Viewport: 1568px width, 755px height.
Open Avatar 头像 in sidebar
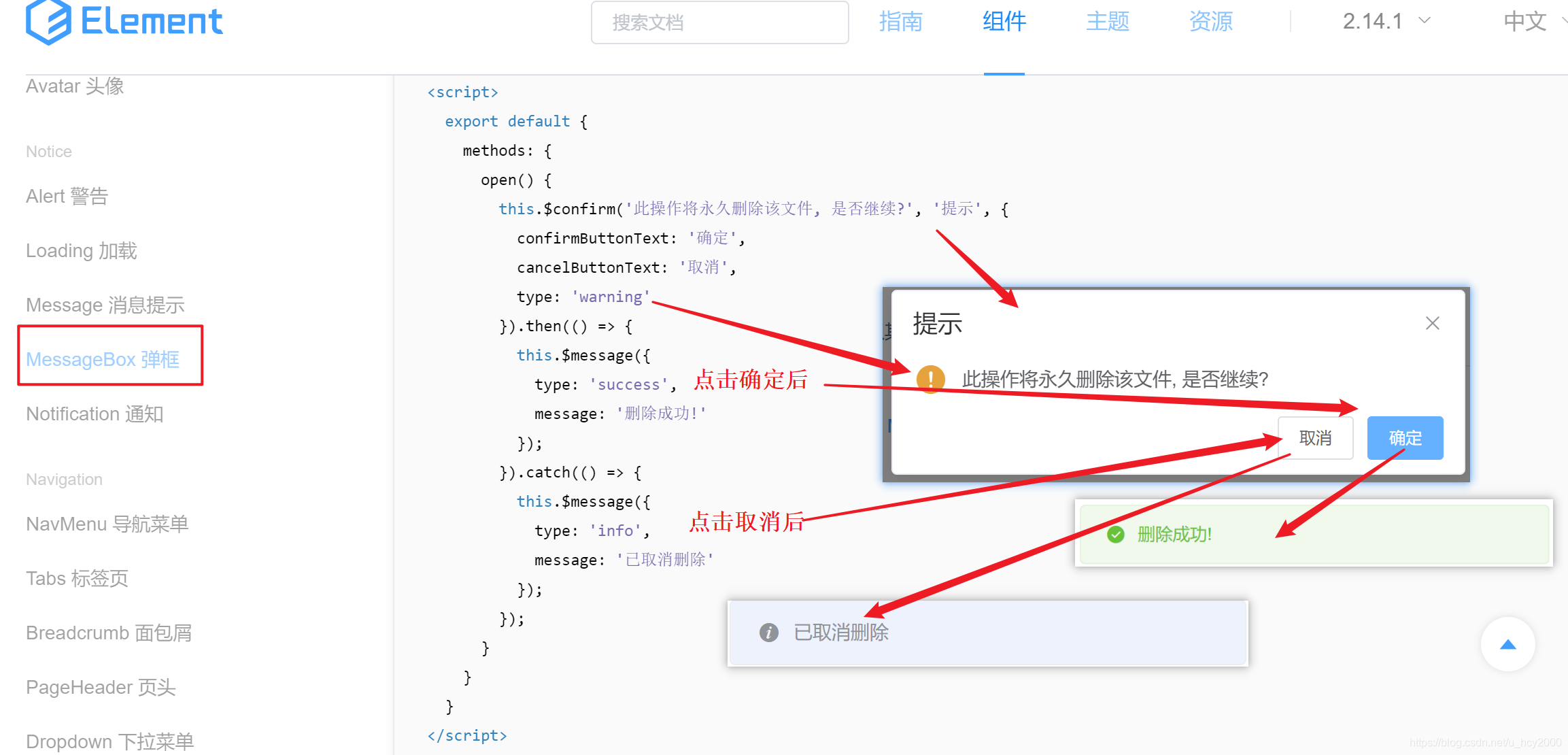tap(75, 86)
